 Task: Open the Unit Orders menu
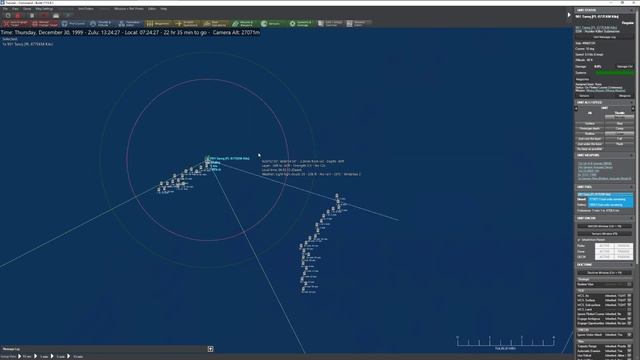[86, 9]
